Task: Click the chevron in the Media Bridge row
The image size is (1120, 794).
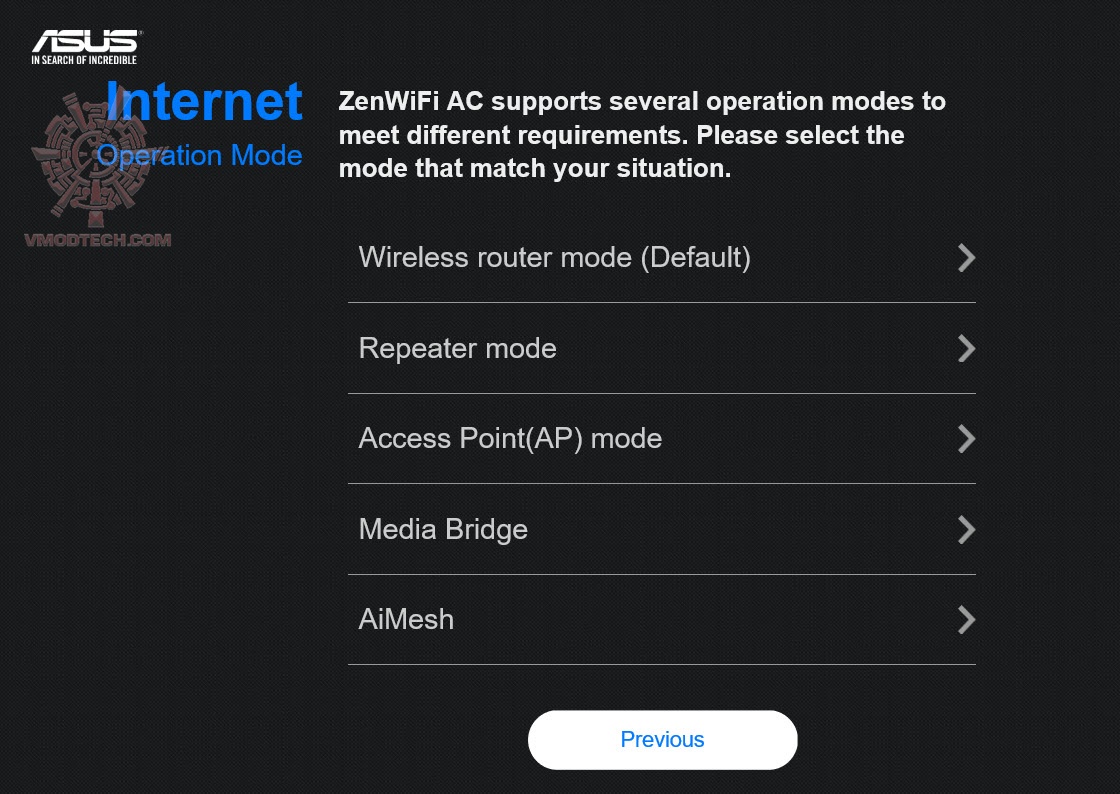Action: 966,529
